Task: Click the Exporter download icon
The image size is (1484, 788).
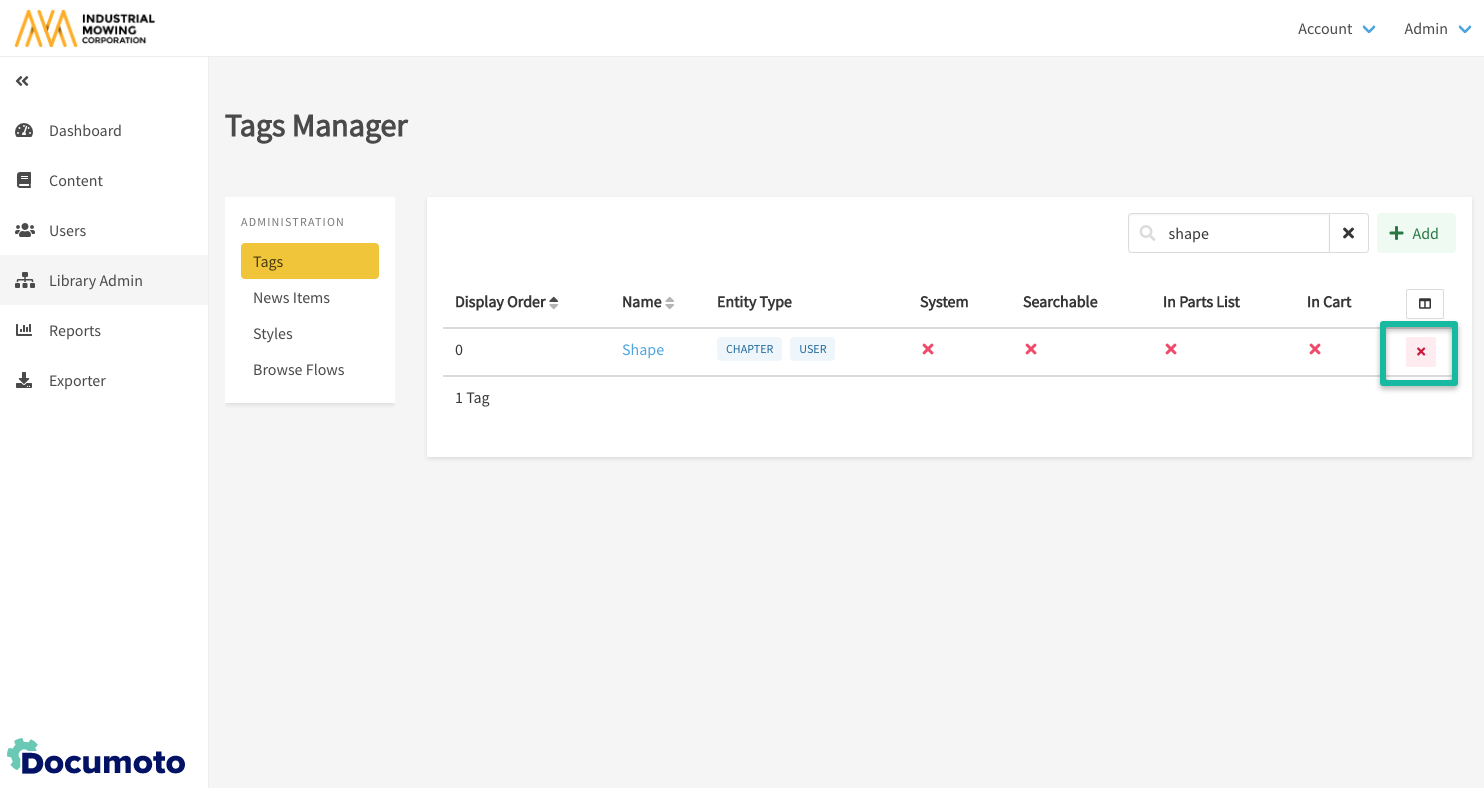Action: [25, 381]
